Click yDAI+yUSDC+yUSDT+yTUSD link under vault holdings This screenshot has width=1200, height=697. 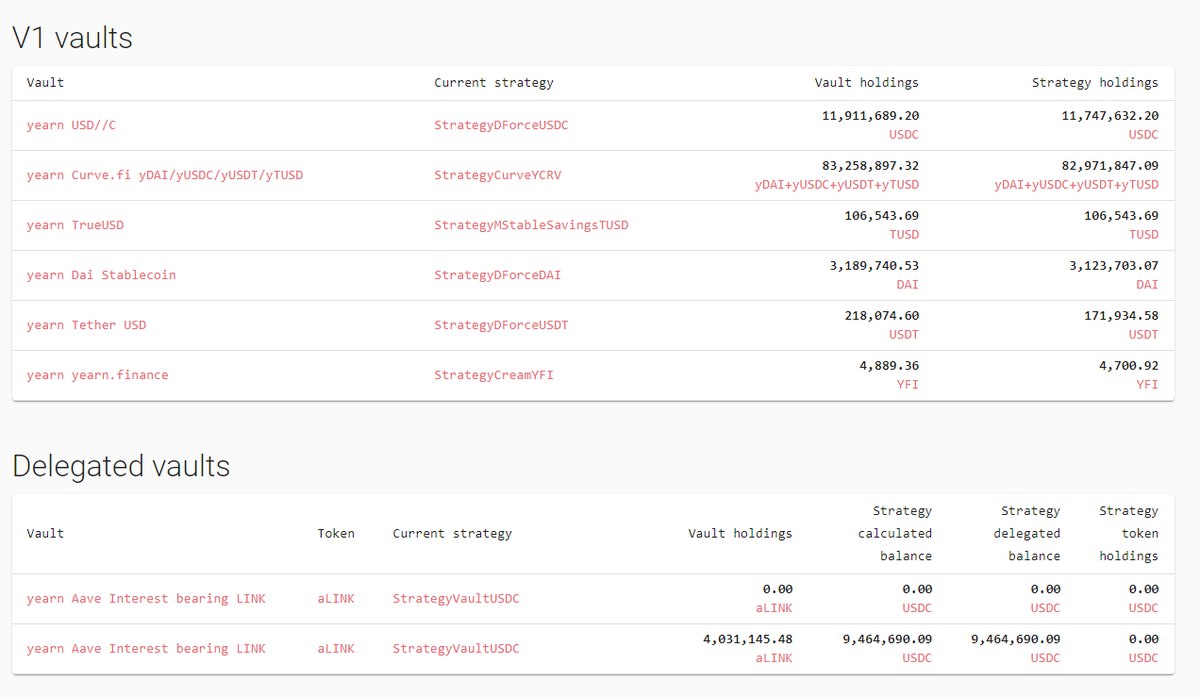[836, 184]
